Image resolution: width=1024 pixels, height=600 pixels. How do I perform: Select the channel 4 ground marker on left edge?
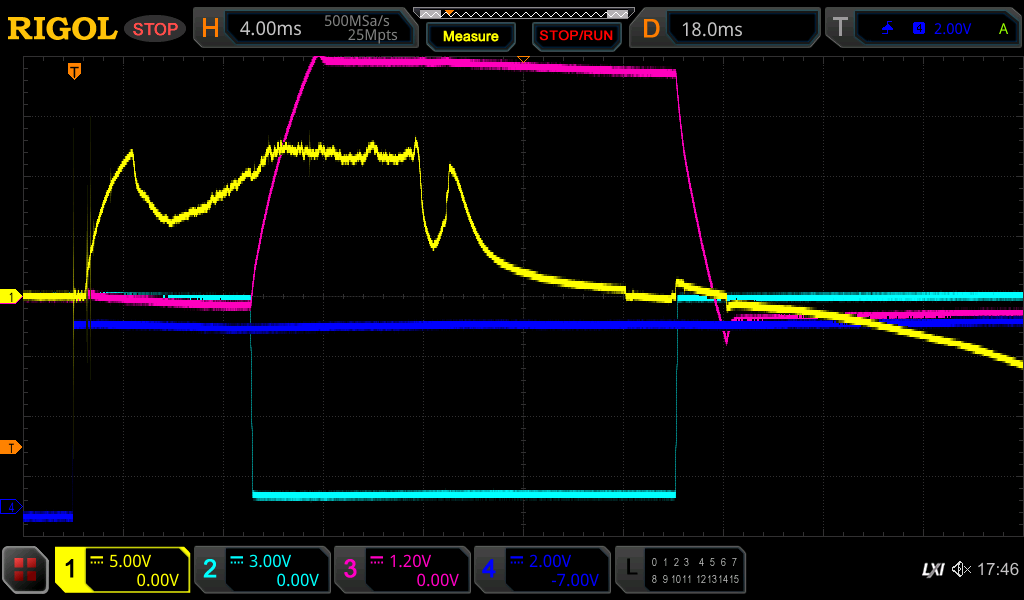(10, 507)
